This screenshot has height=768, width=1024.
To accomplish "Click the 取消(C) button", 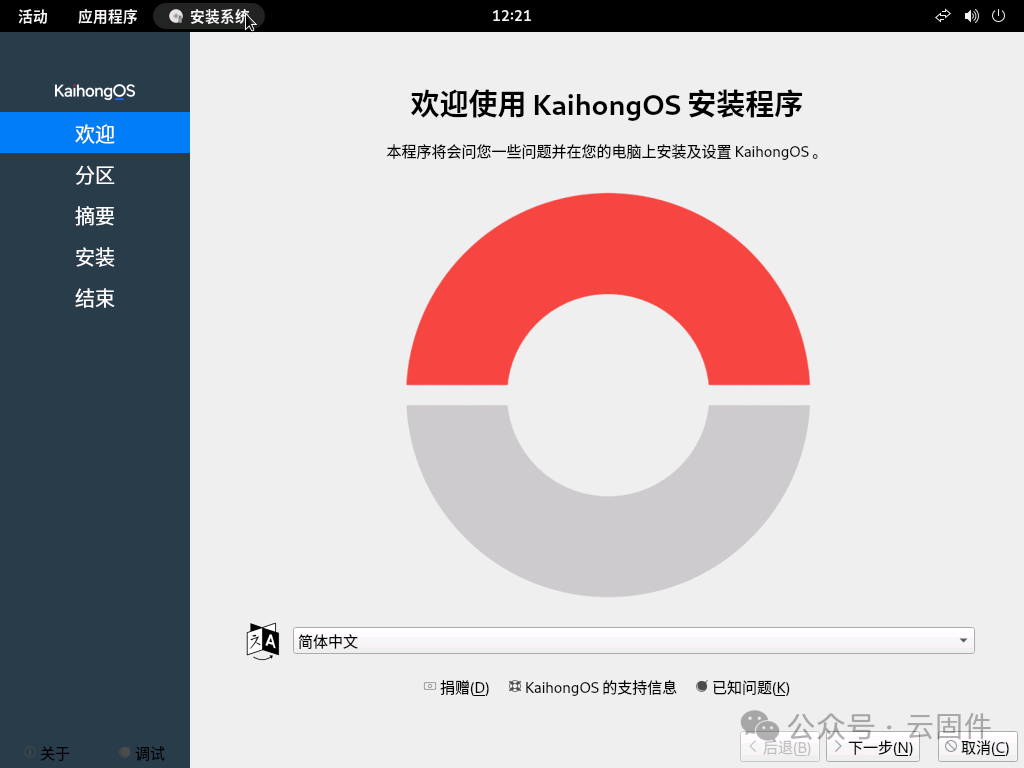I will pos(978,748).
